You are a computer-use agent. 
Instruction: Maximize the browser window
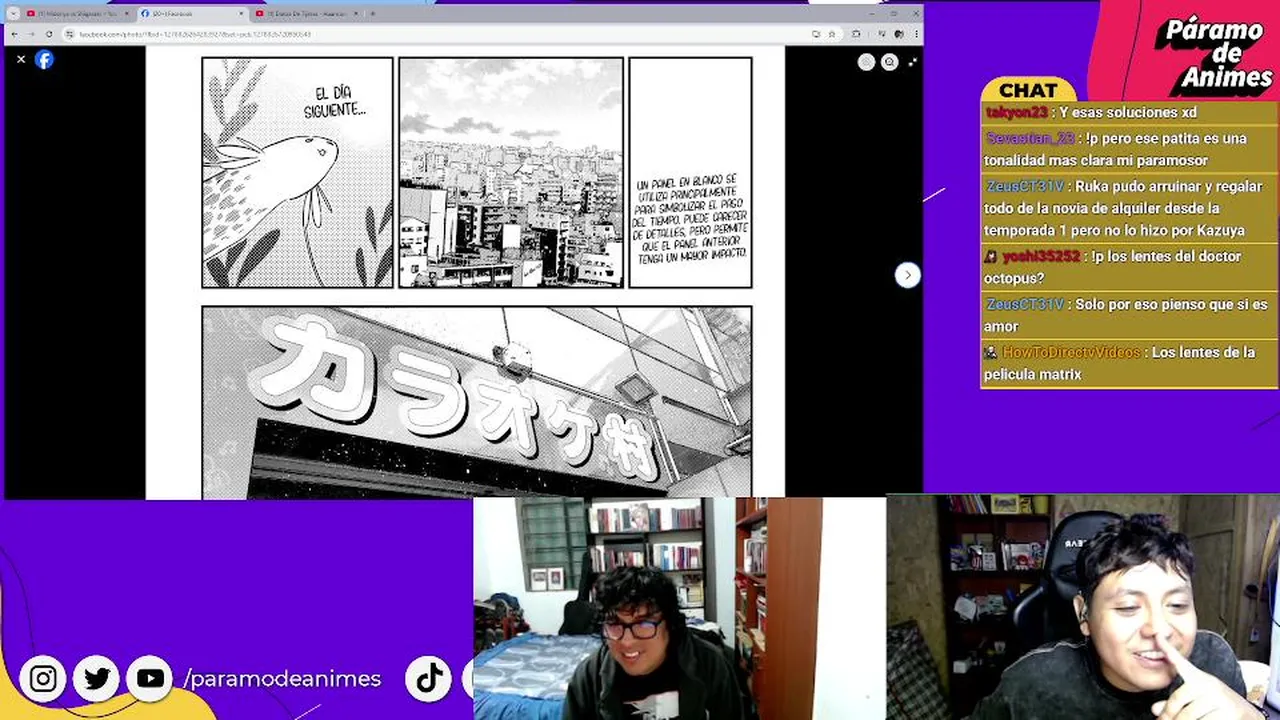(x=894, y=13)
